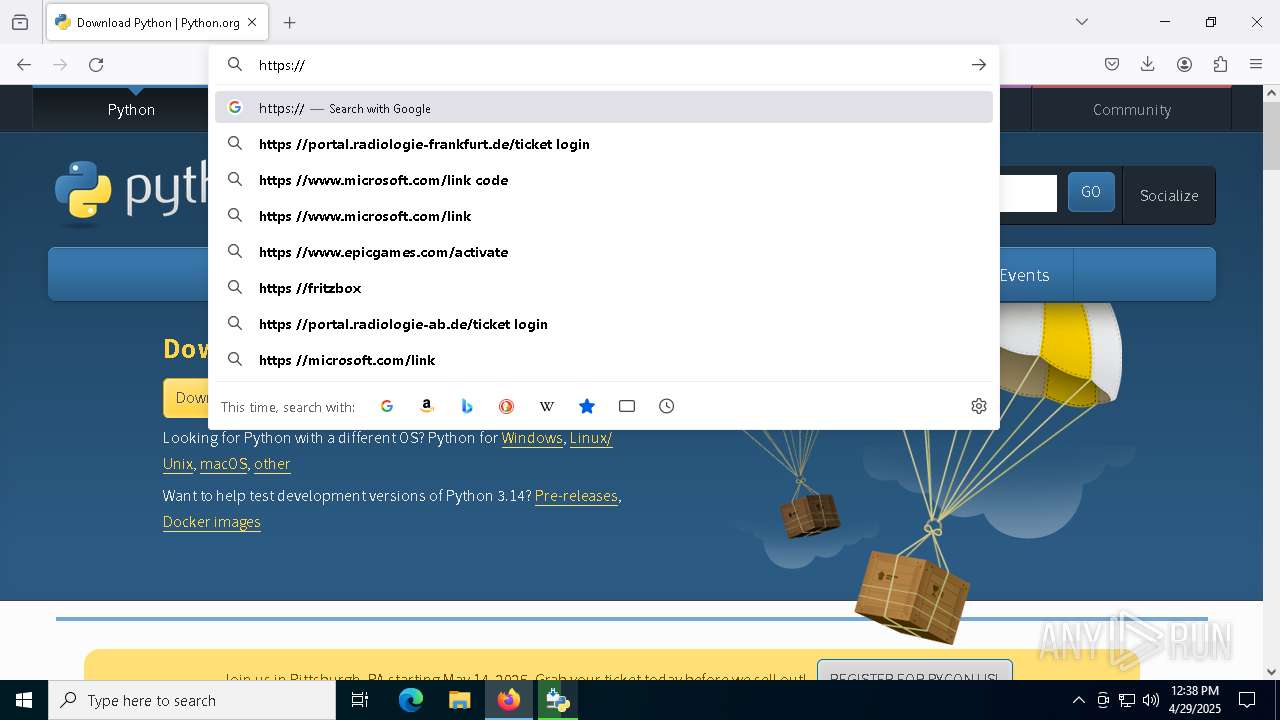Open a new tab with plus button
The height and width of the screenshot is (720, 1280).
tap(289, 22)
